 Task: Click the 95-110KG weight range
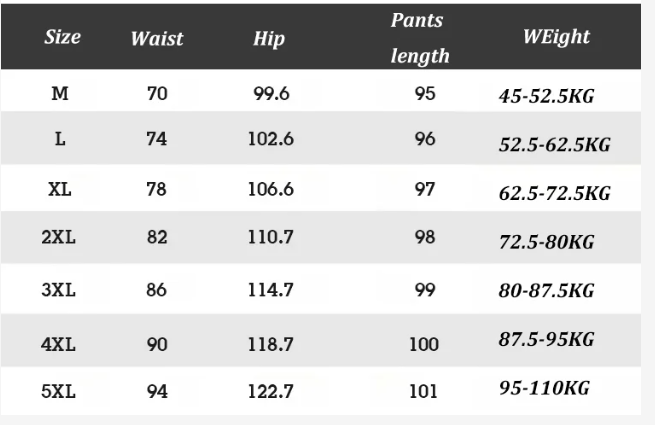[x=544, y=388]
